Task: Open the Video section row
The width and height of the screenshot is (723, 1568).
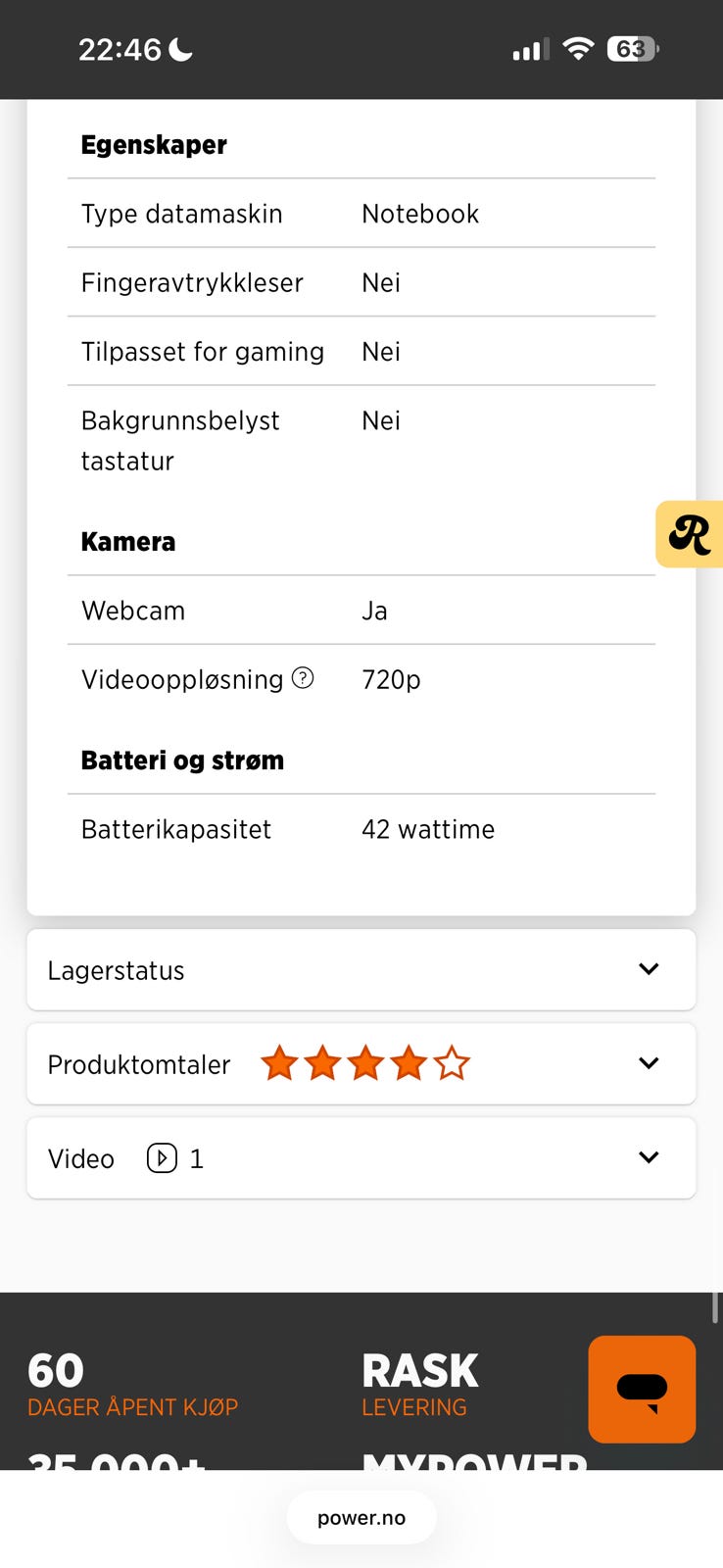Action: (x=361, y=1158)
